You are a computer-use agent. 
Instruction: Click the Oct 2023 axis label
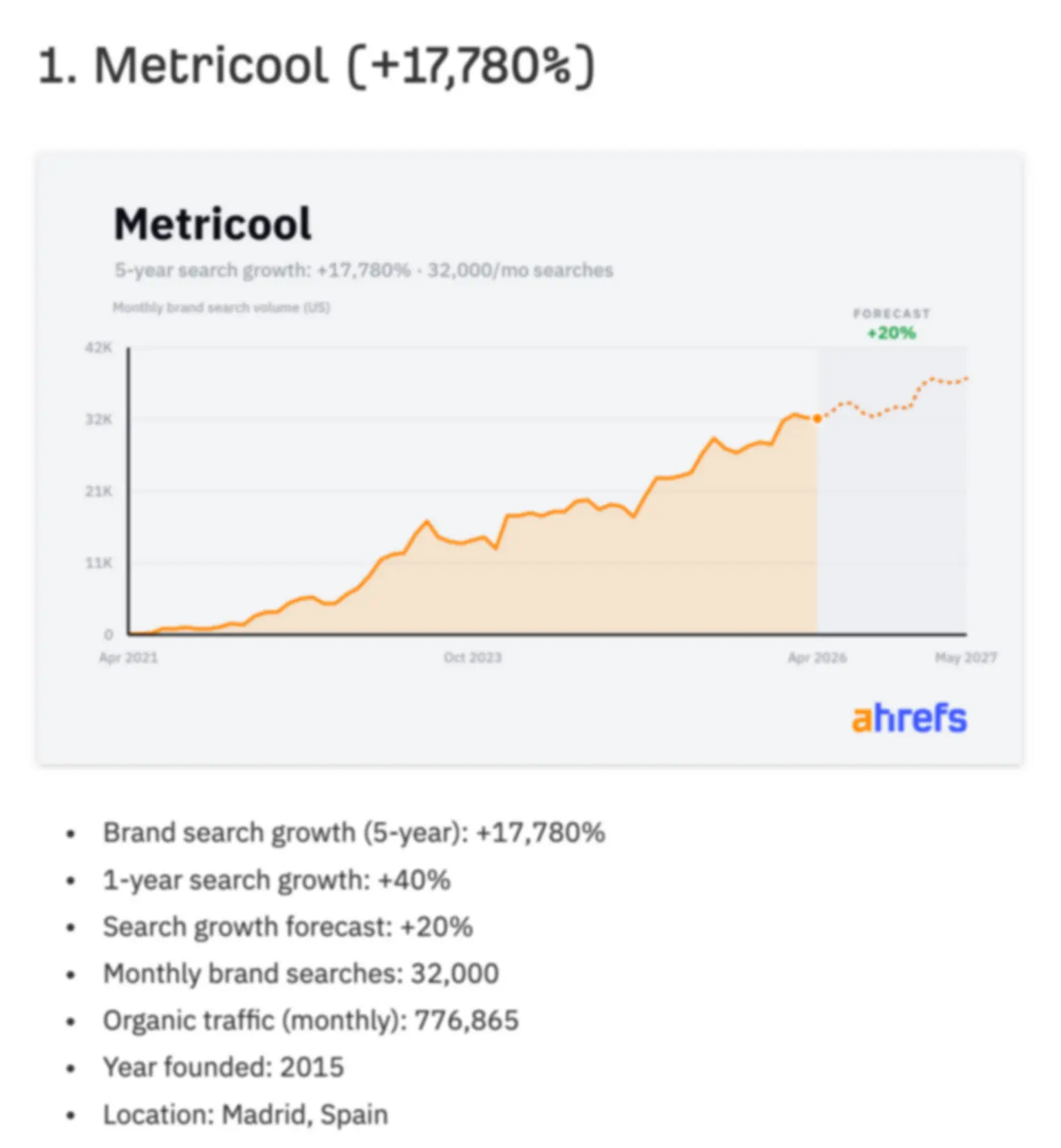click(x=473, y=657)
